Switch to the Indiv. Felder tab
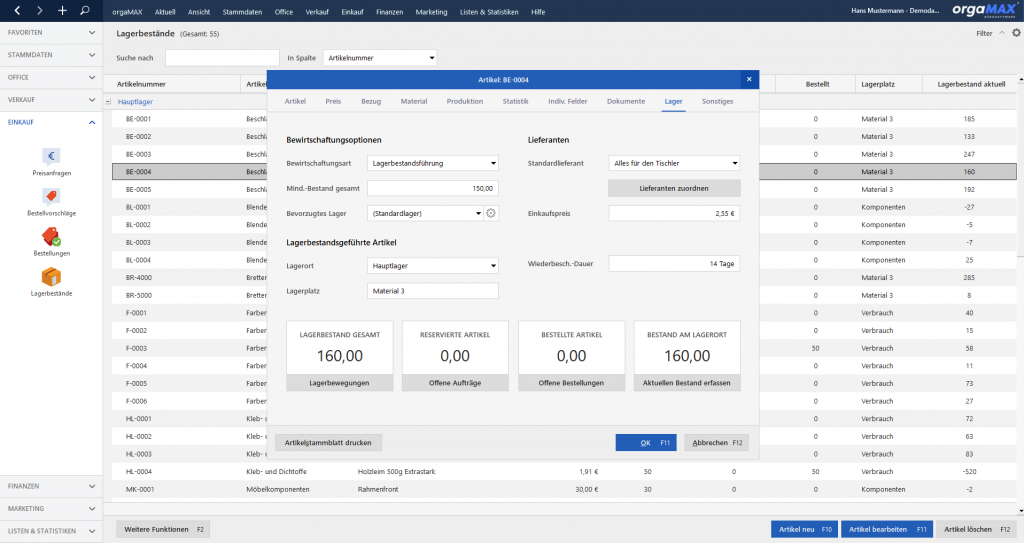 pyautogui.click(x=568, y=101)
